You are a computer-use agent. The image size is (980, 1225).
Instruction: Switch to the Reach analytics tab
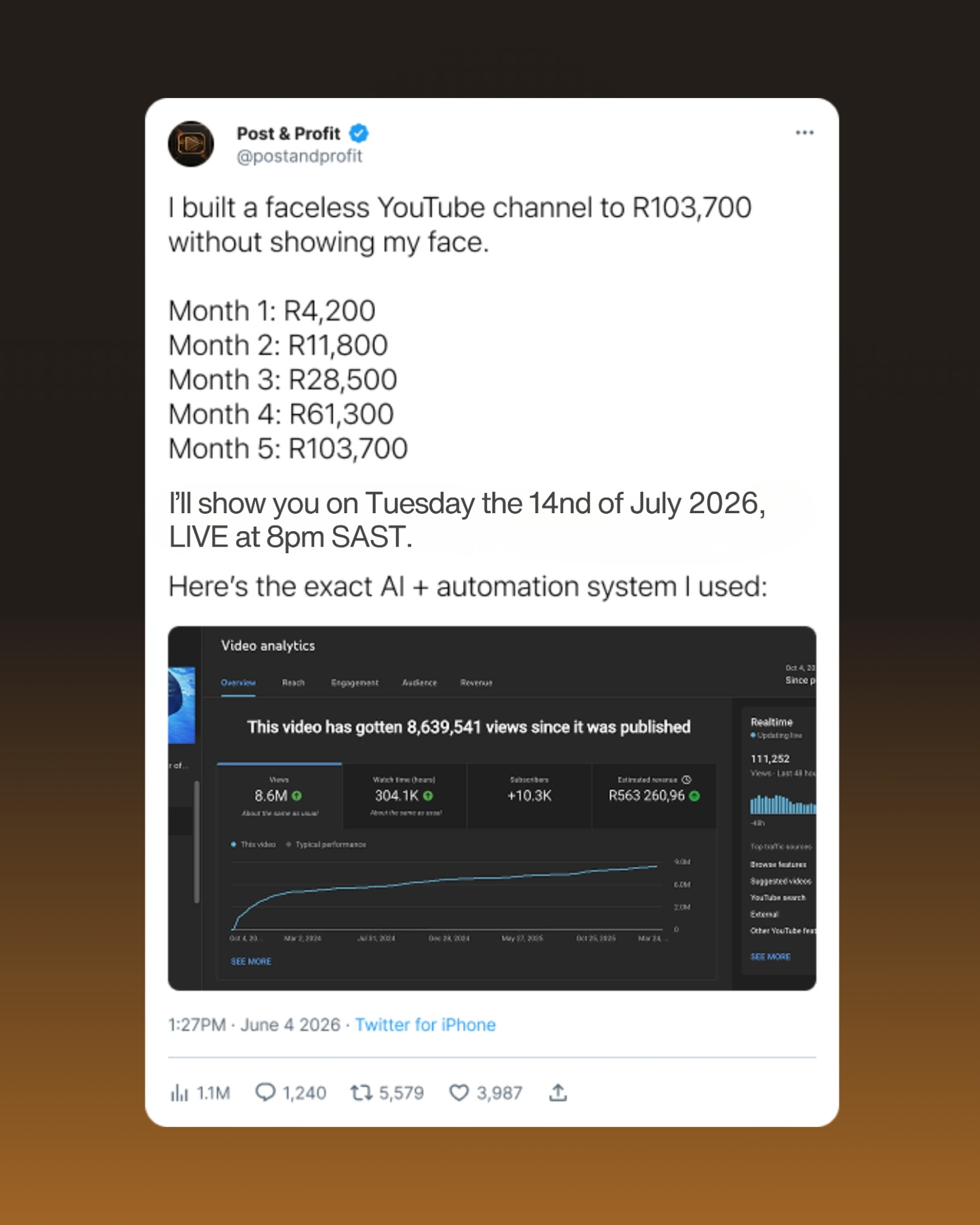[293, 682]
